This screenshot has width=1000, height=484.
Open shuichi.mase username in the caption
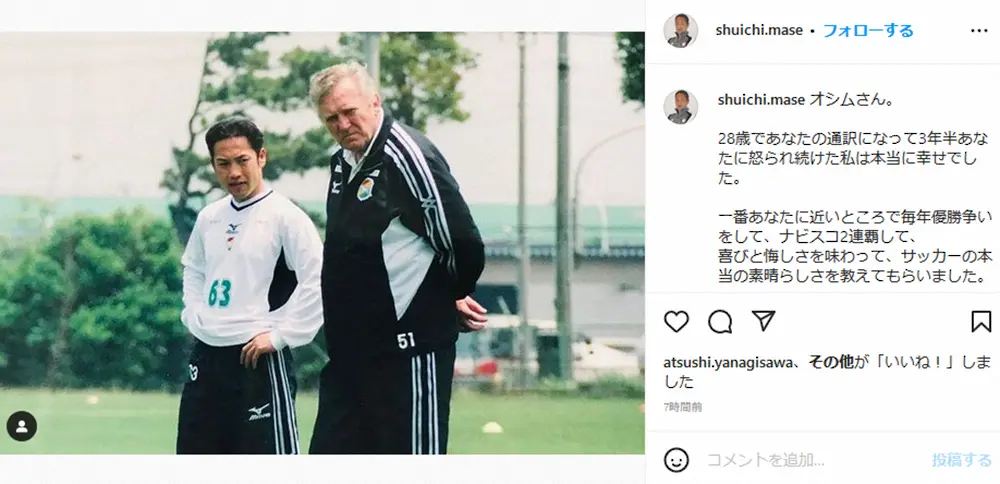coord(761,100)
